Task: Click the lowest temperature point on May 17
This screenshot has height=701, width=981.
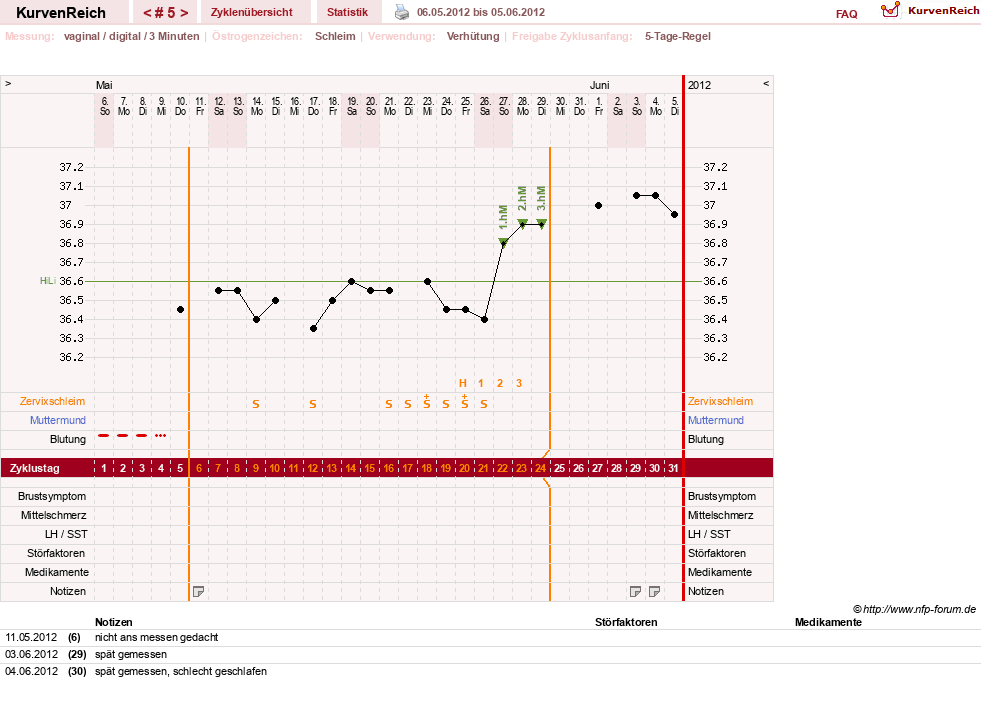Action: click(313, 329)
